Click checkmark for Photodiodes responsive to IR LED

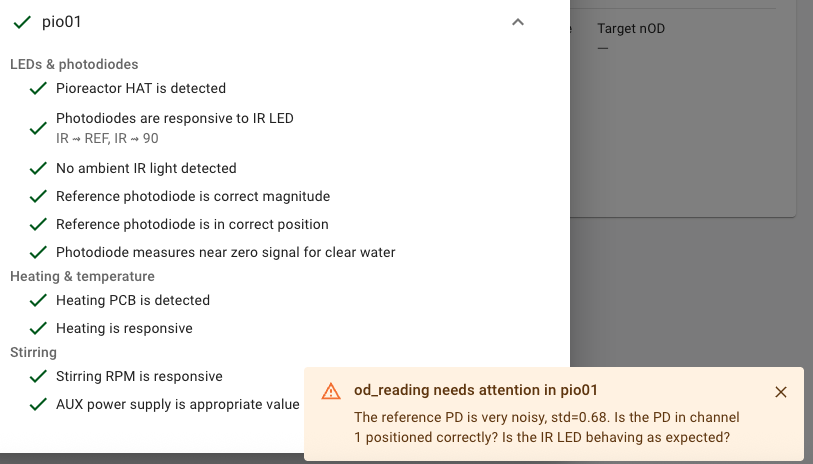click(x=39, y=128)
